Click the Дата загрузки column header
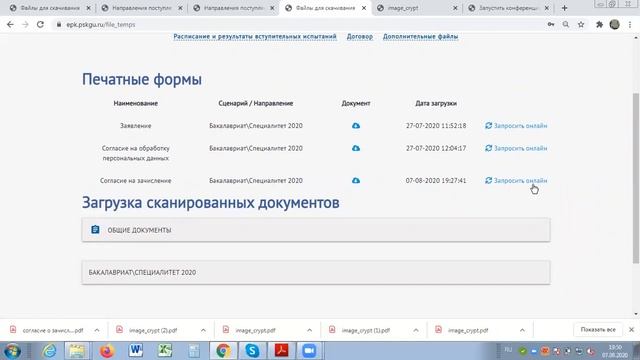This screenshot has width=640, height=360. [436, 103]
